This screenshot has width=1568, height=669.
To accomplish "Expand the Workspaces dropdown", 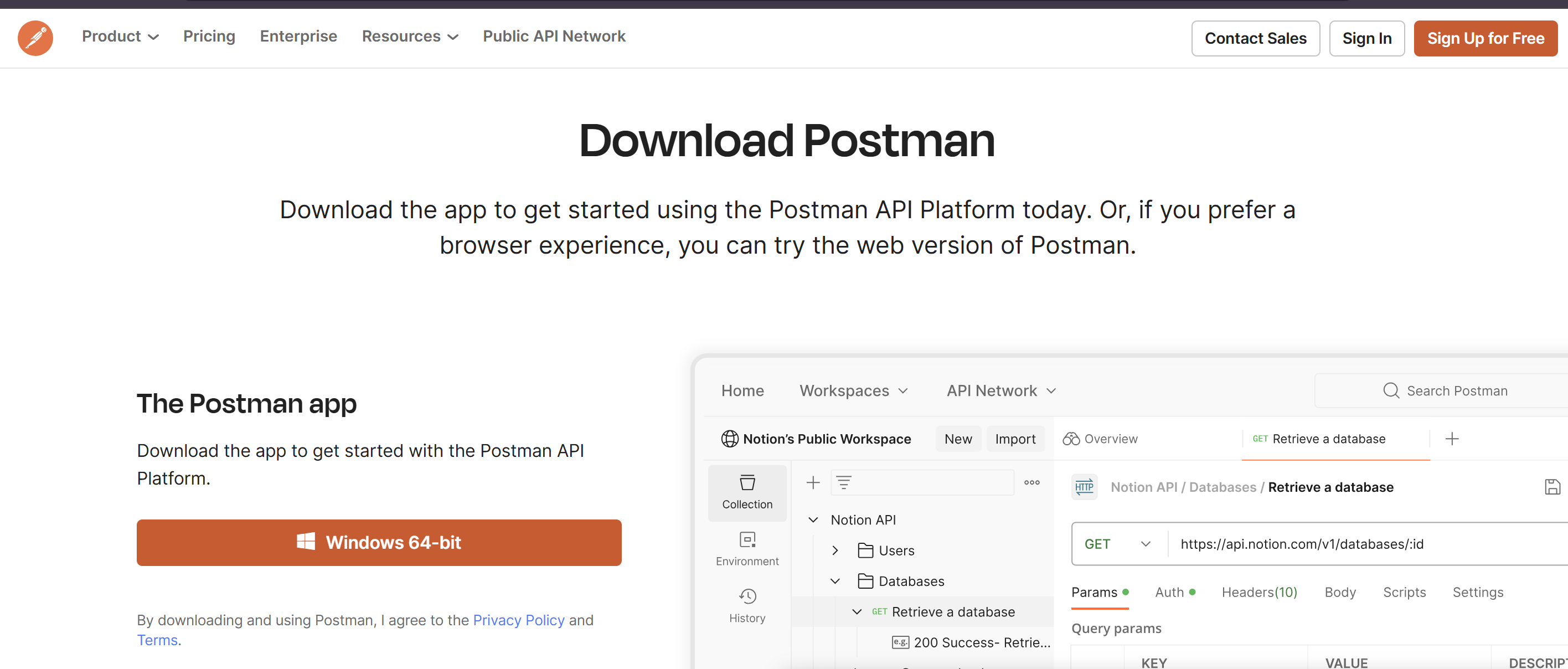I will [853, 390].
